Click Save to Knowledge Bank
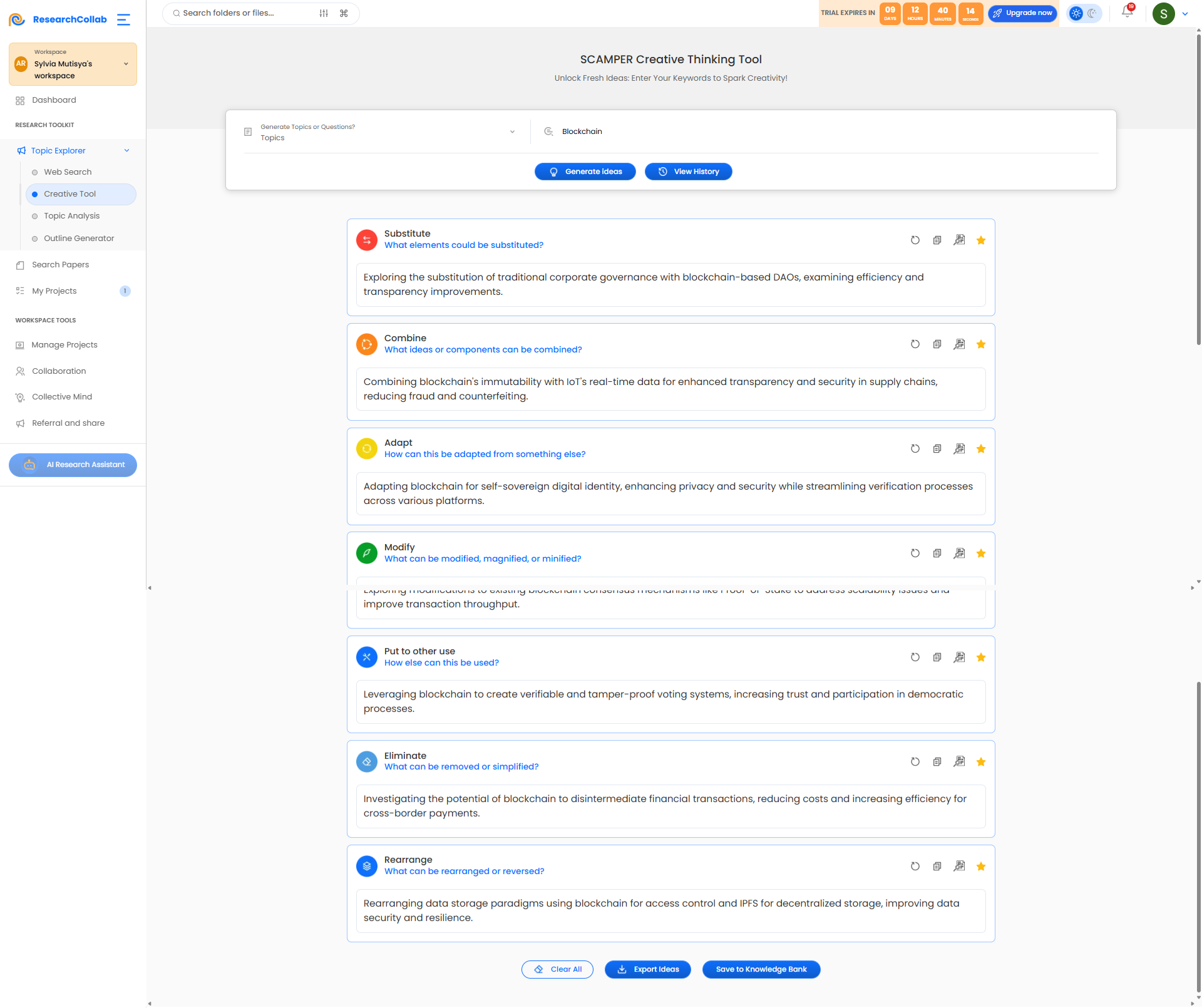Image resolution: width=1202 pixels, height=1008 pixels. coord(761,969)
